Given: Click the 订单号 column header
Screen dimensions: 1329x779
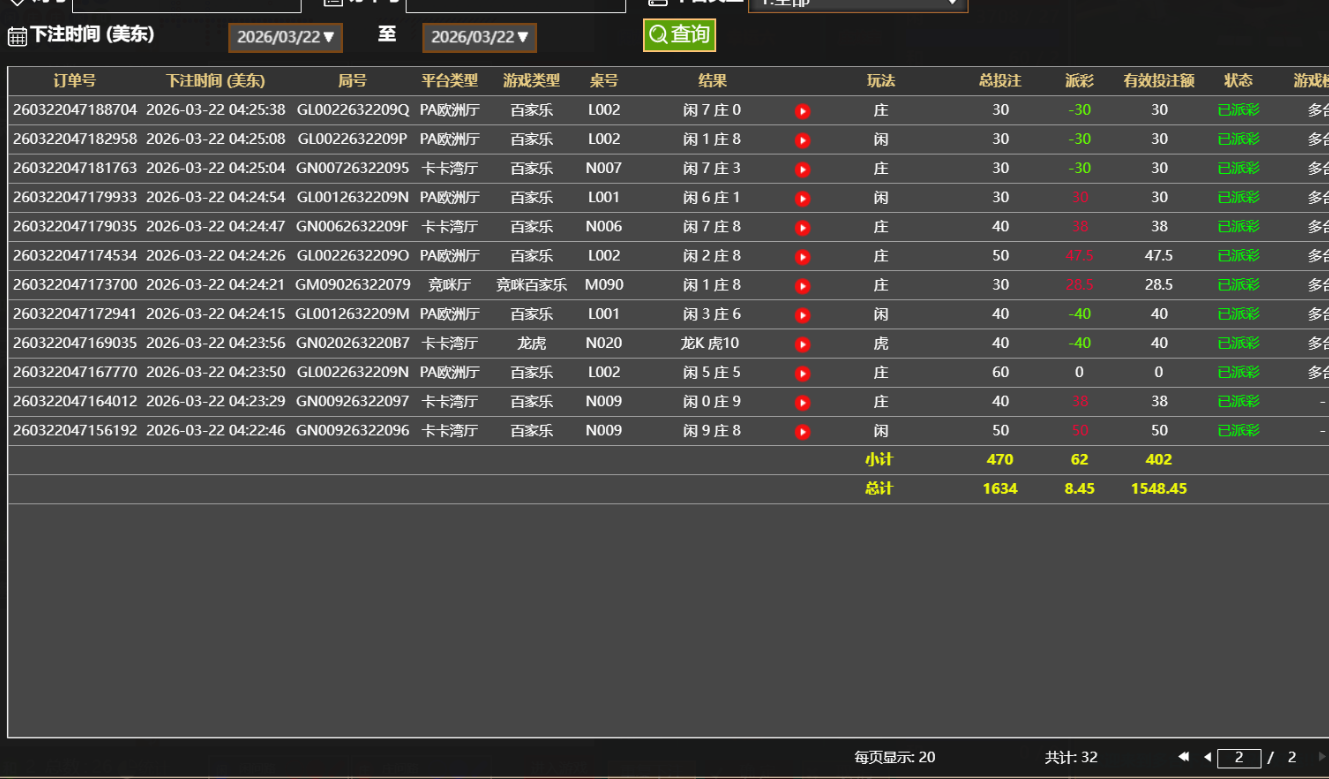Looking at the screenshot, I should click(x=75, y=81).
